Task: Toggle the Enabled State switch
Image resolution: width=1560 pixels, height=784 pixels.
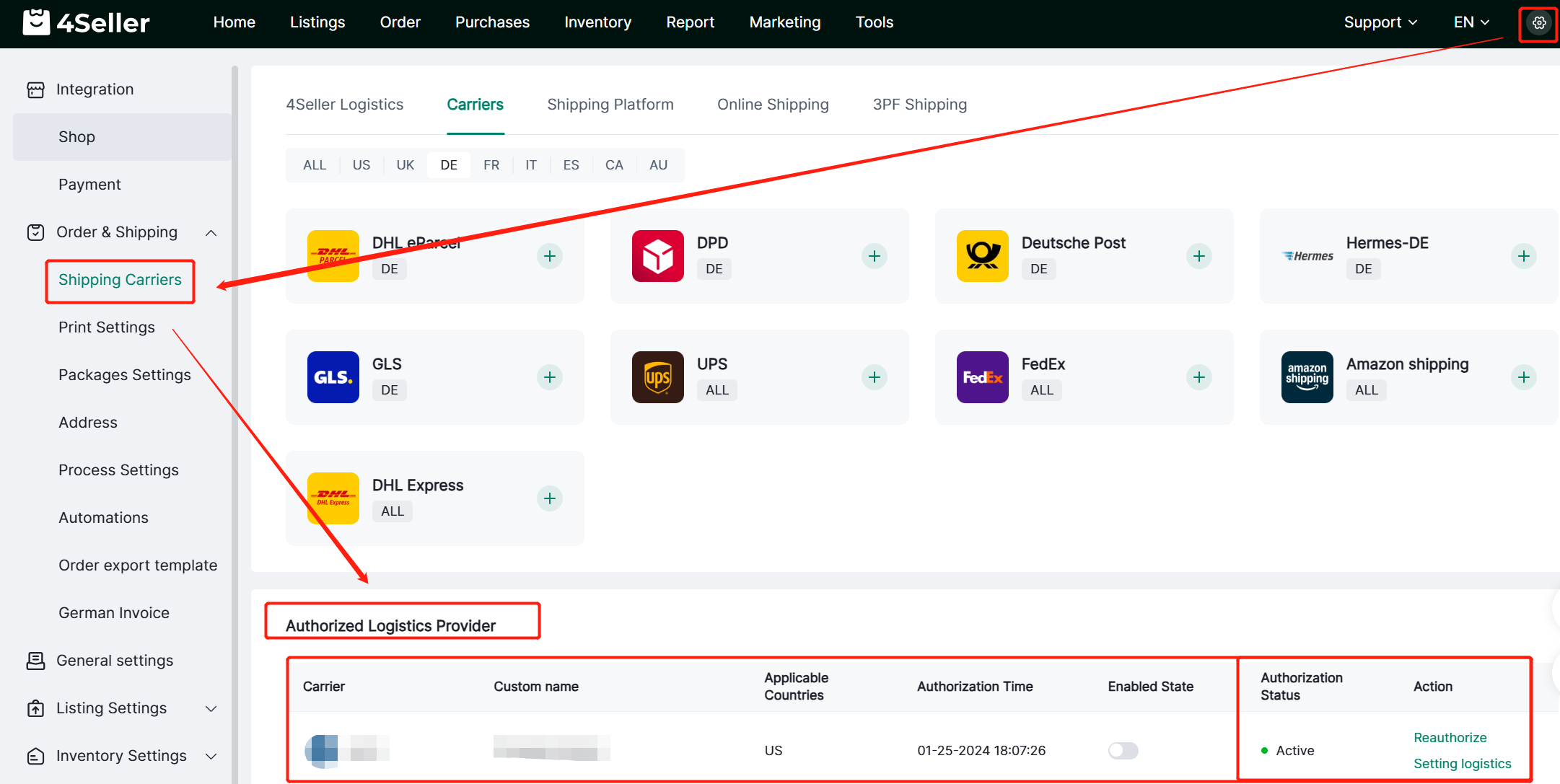Action: pos(1123,751)
